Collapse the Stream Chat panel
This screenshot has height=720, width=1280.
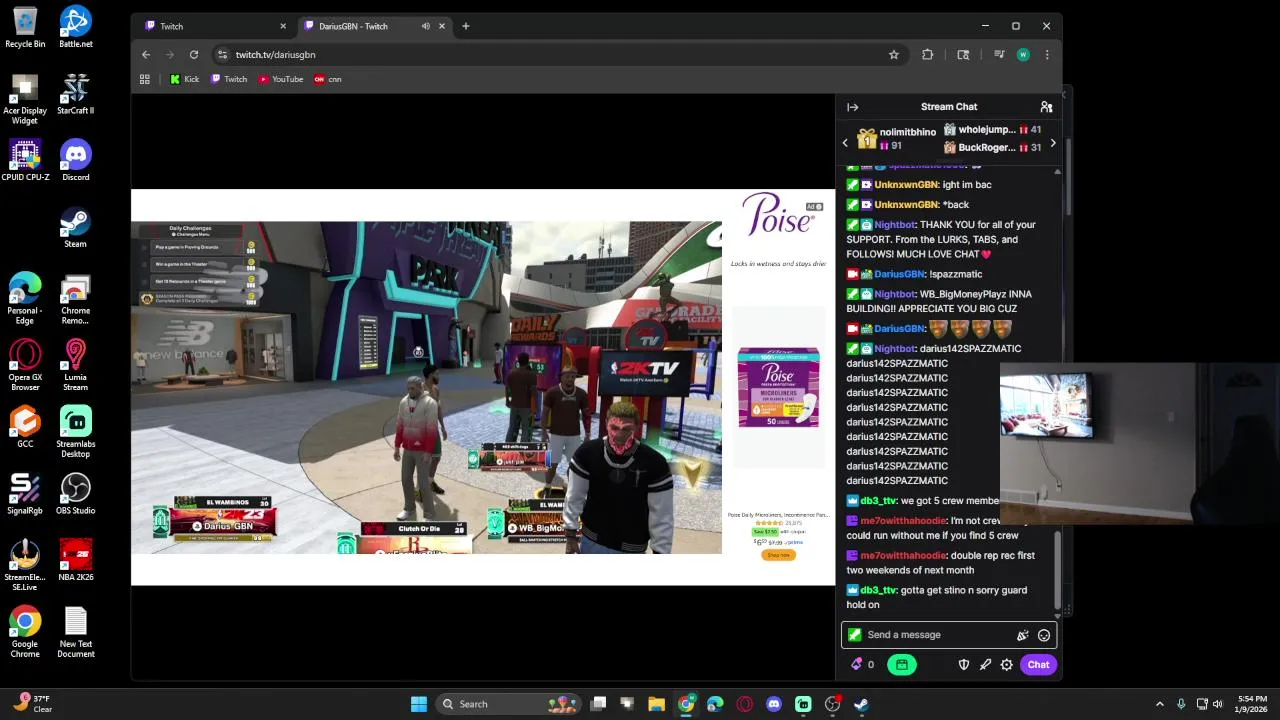click(852, 107)
